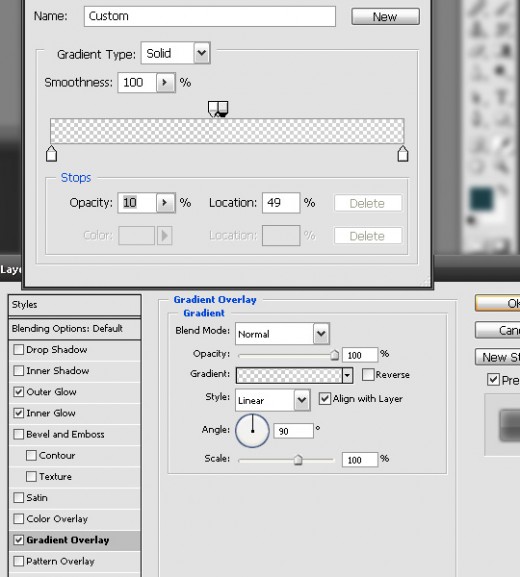Image resolution: width=520 pixels, height=577 pixels.
Task: Enable the Contour checkbox
Action: point(31,455)
